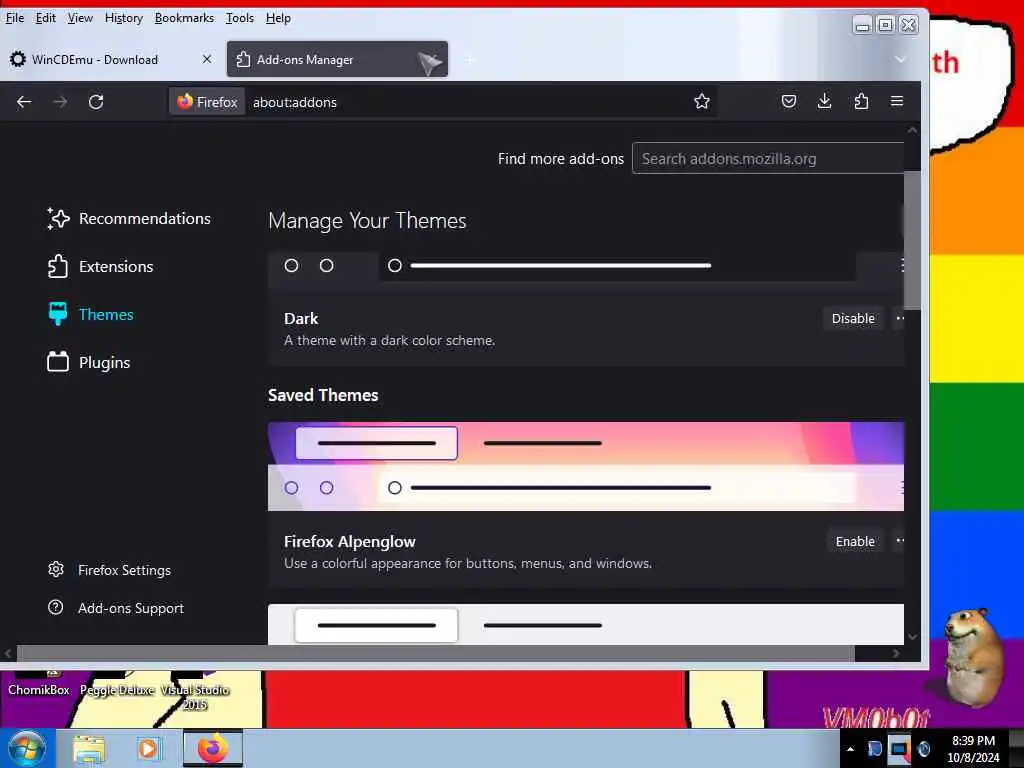Open a new tab with the plus button

pyautogui.click(x=470, y=60)
